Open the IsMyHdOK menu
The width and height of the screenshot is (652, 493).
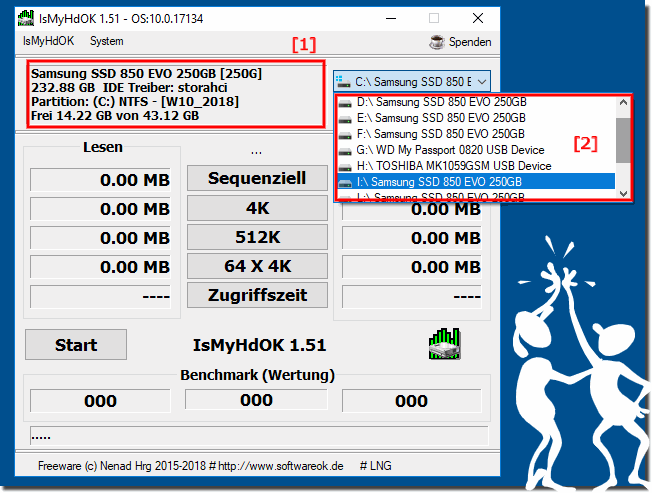tap(48, 41)
